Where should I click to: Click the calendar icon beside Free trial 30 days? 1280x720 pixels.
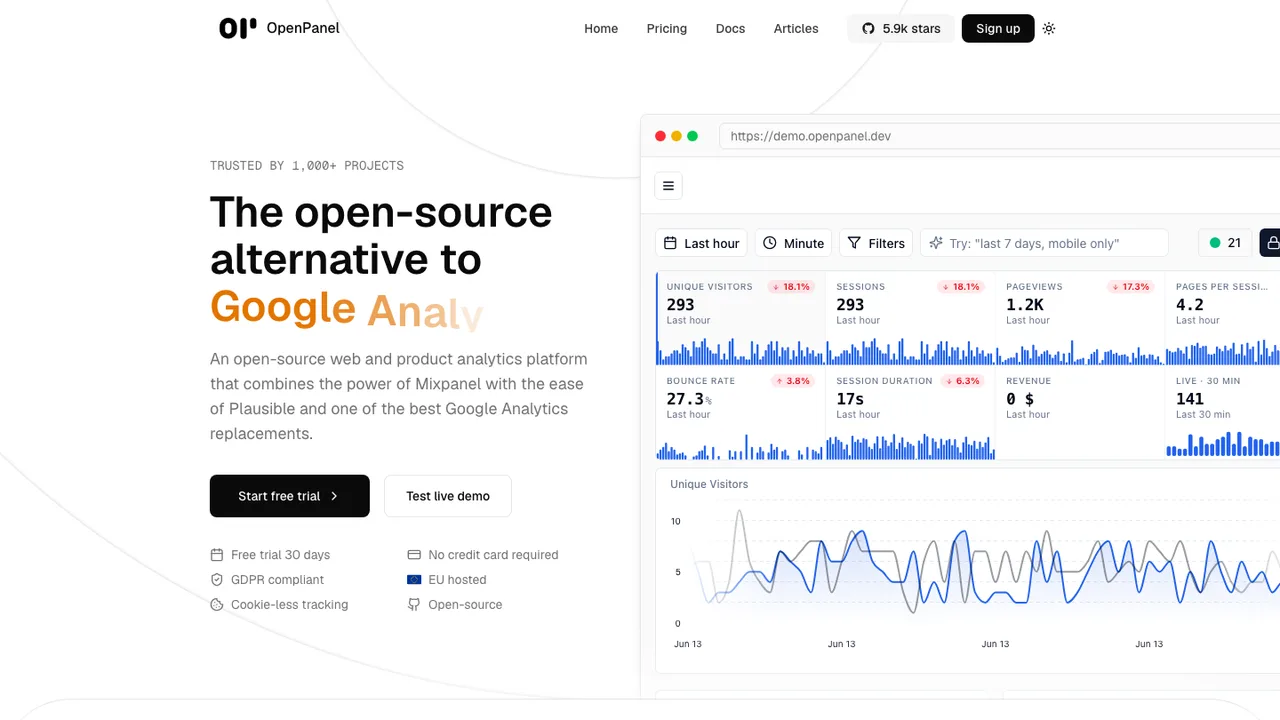pos(216,555)
